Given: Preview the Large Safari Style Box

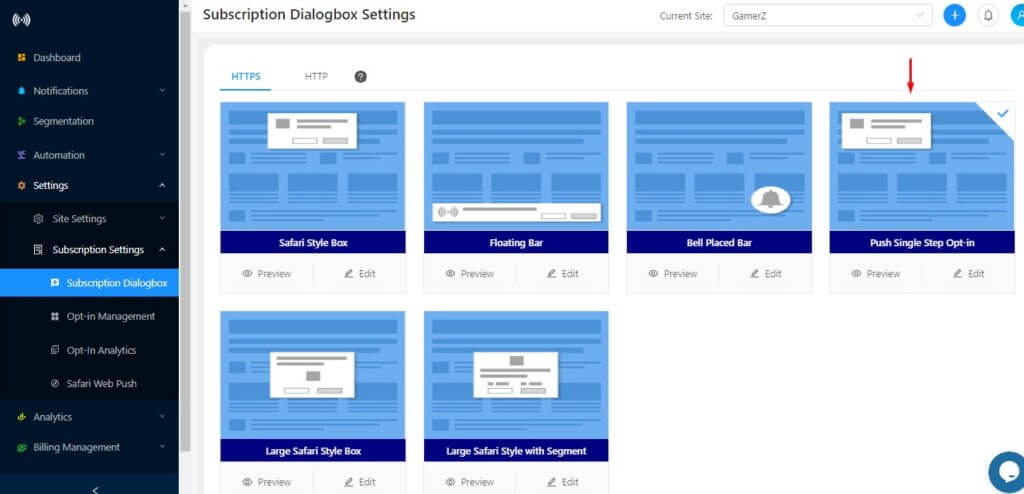Looking at the screenshot, I should click(x=266, y=482).
